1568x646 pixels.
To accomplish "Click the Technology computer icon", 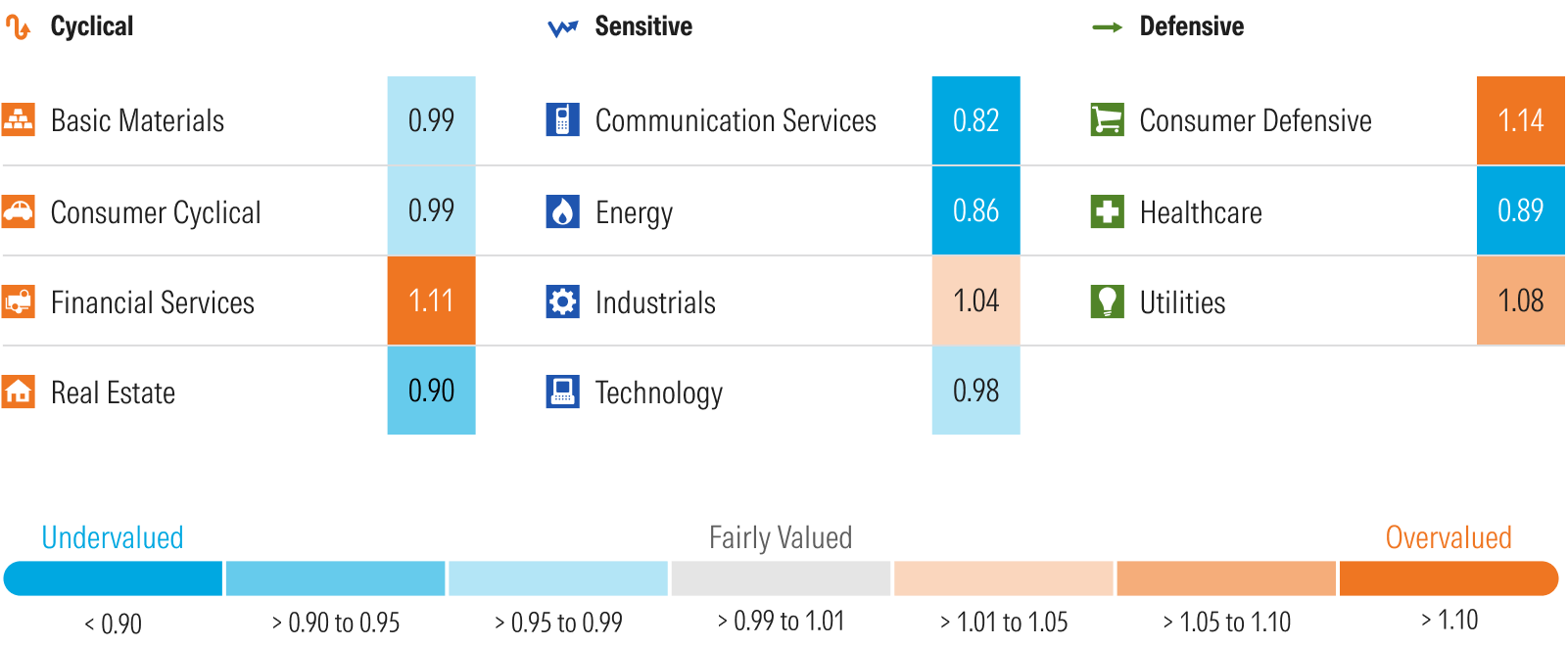I will click(562, 392).
